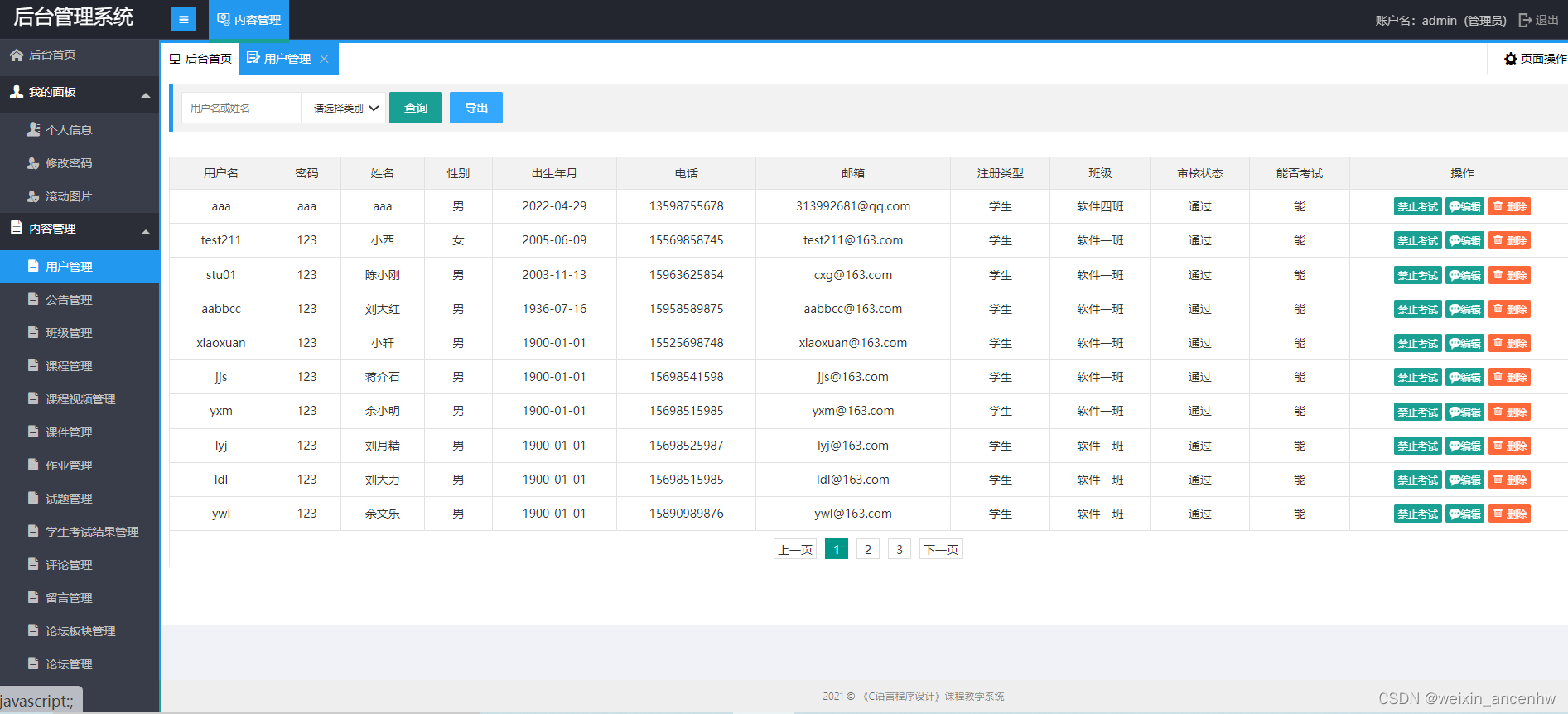Focus the 用户名或姓名 search field

[x=241, y=108]
